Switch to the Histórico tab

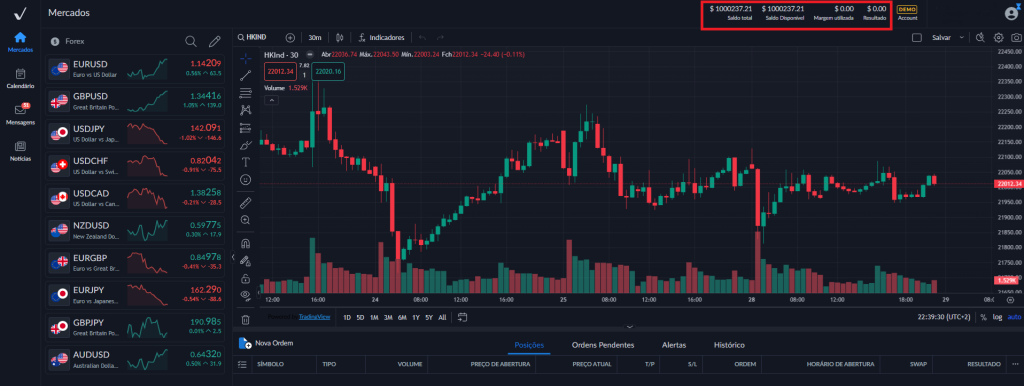729,345
